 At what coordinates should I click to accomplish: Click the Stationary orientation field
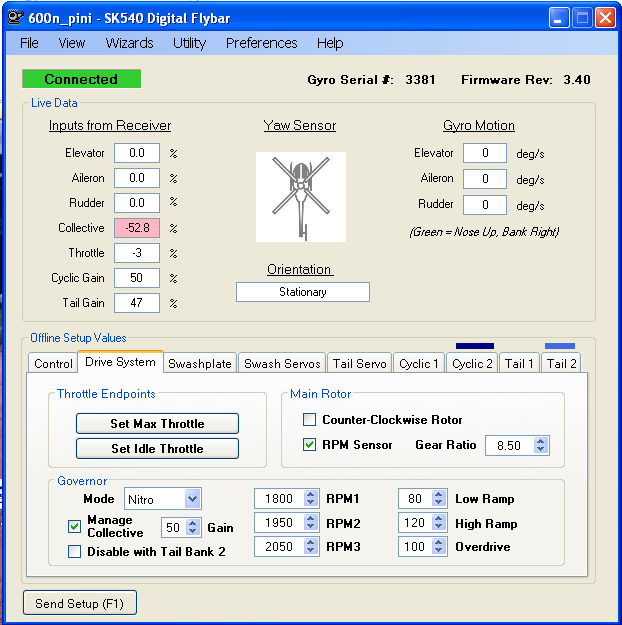[x=303, y=292]
